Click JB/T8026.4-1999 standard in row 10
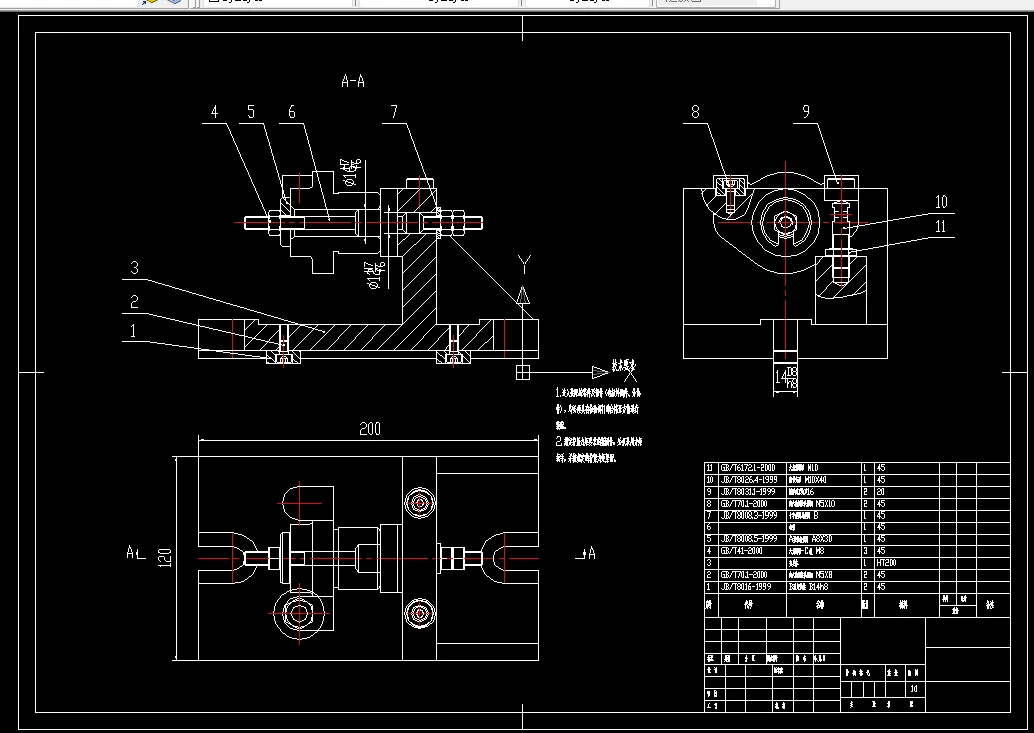1034x733 pixels. pyautogui.click(x=748, y=480)
